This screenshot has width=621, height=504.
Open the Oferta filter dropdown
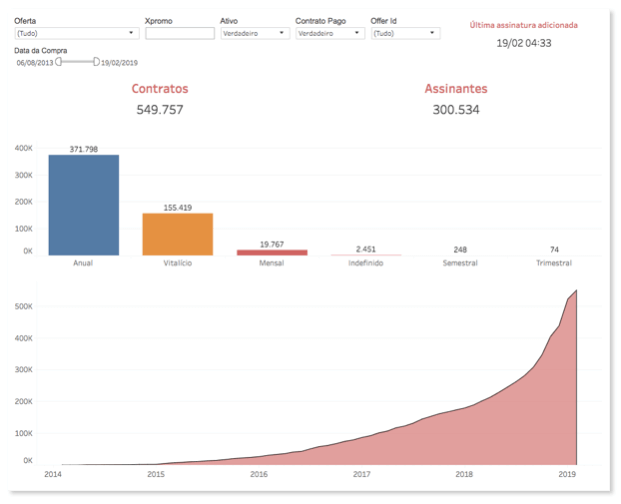pyautogui.click(x=76, y=33)
